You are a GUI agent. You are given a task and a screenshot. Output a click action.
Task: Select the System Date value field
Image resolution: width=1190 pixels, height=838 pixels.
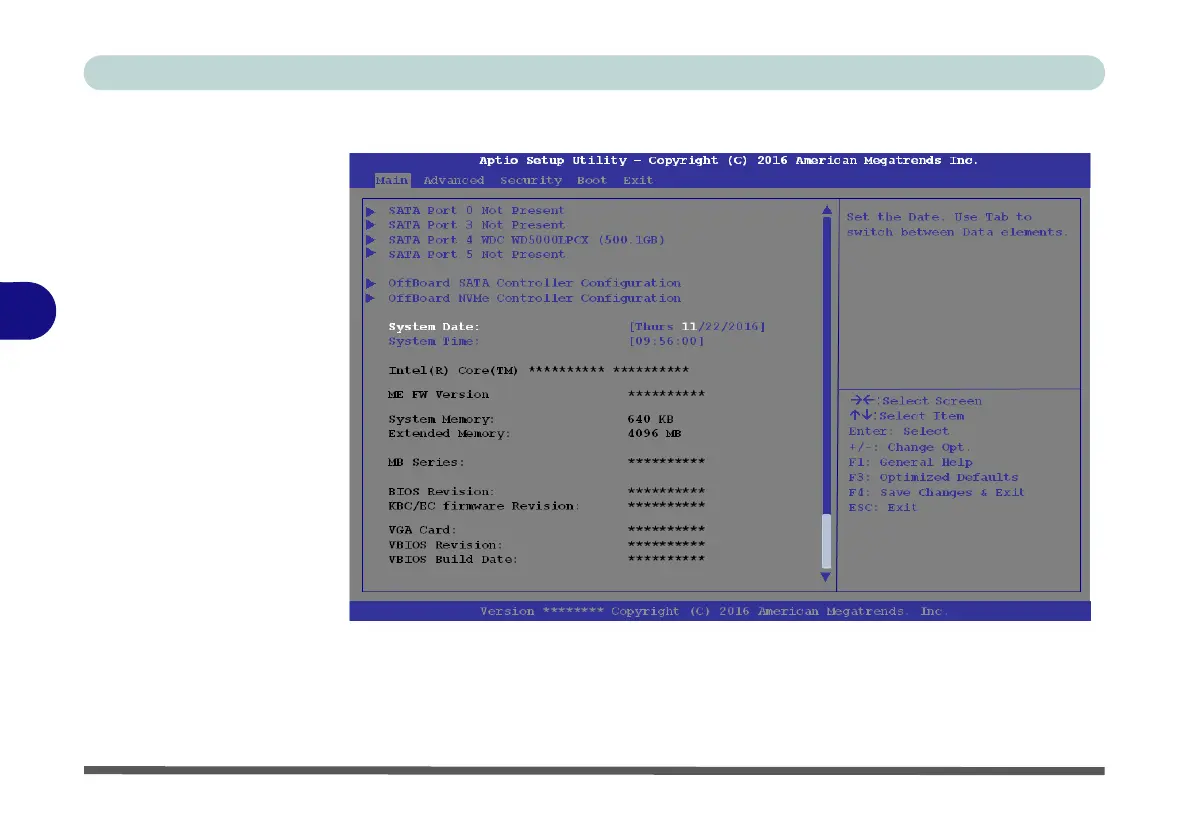(696, 327)
